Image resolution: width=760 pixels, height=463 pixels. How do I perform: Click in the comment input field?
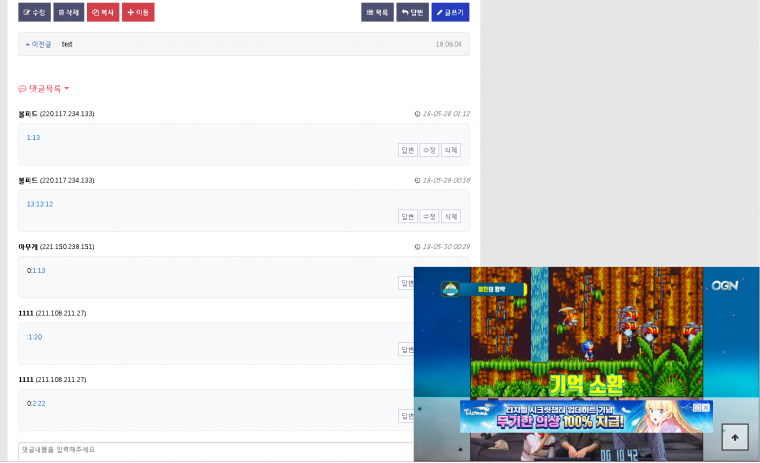pos(216,451)
